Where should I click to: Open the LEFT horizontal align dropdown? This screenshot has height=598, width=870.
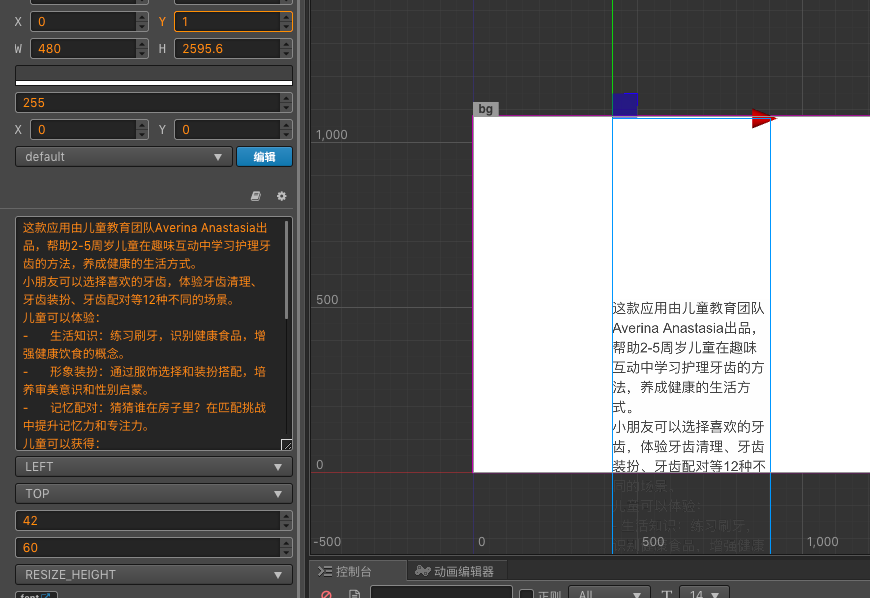point(154,467)
